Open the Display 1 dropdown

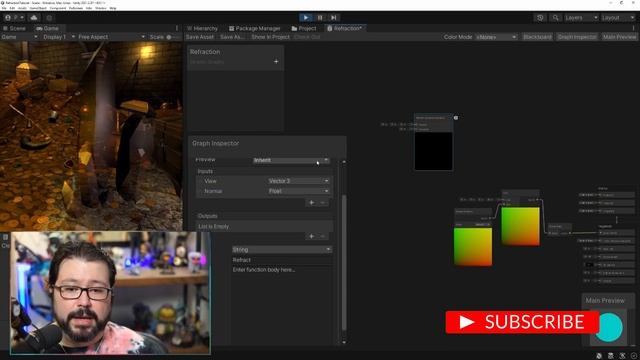click(x=58, y=37)
